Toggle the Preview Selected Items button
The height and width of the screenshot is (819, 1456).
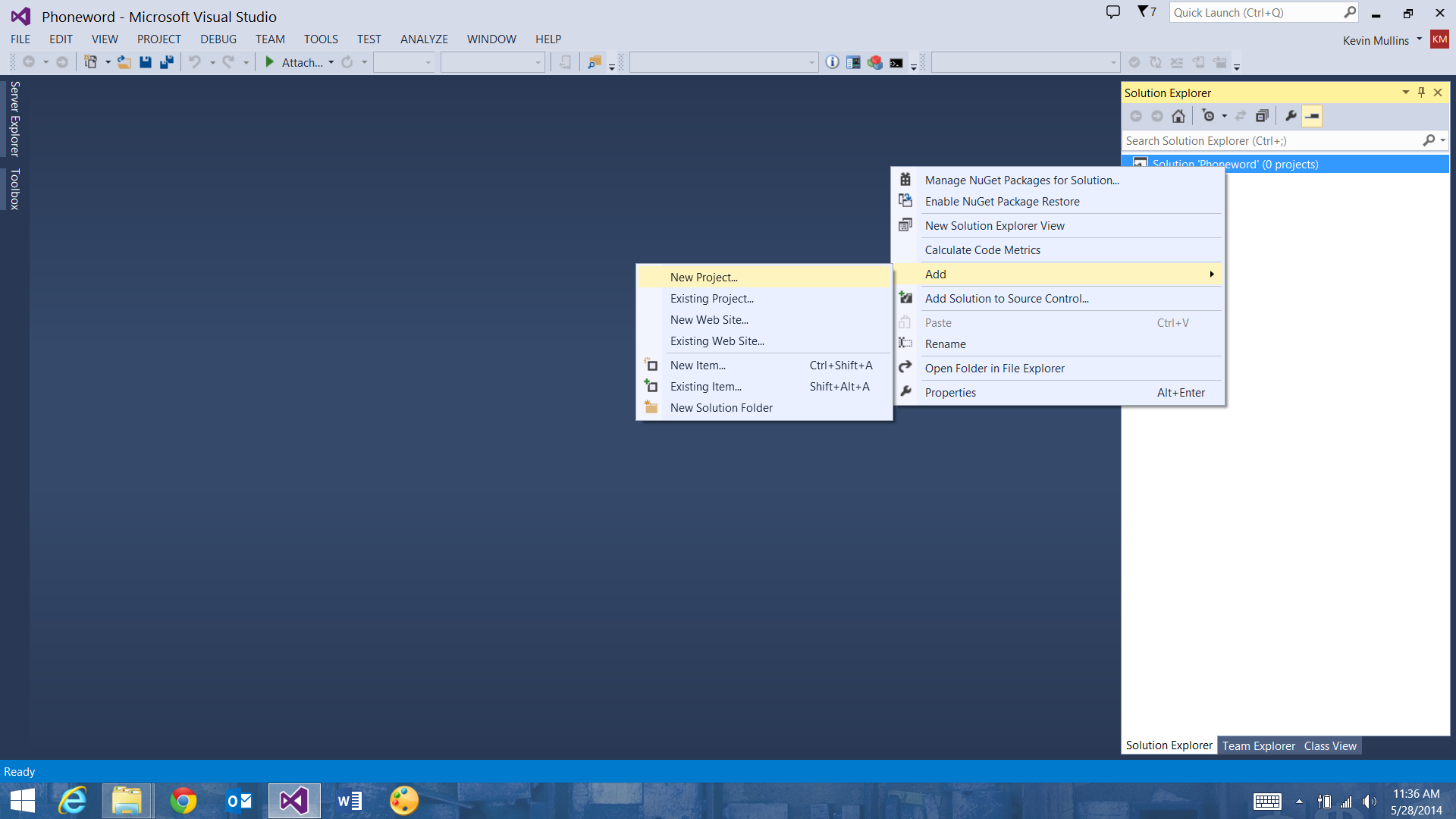1312,116
